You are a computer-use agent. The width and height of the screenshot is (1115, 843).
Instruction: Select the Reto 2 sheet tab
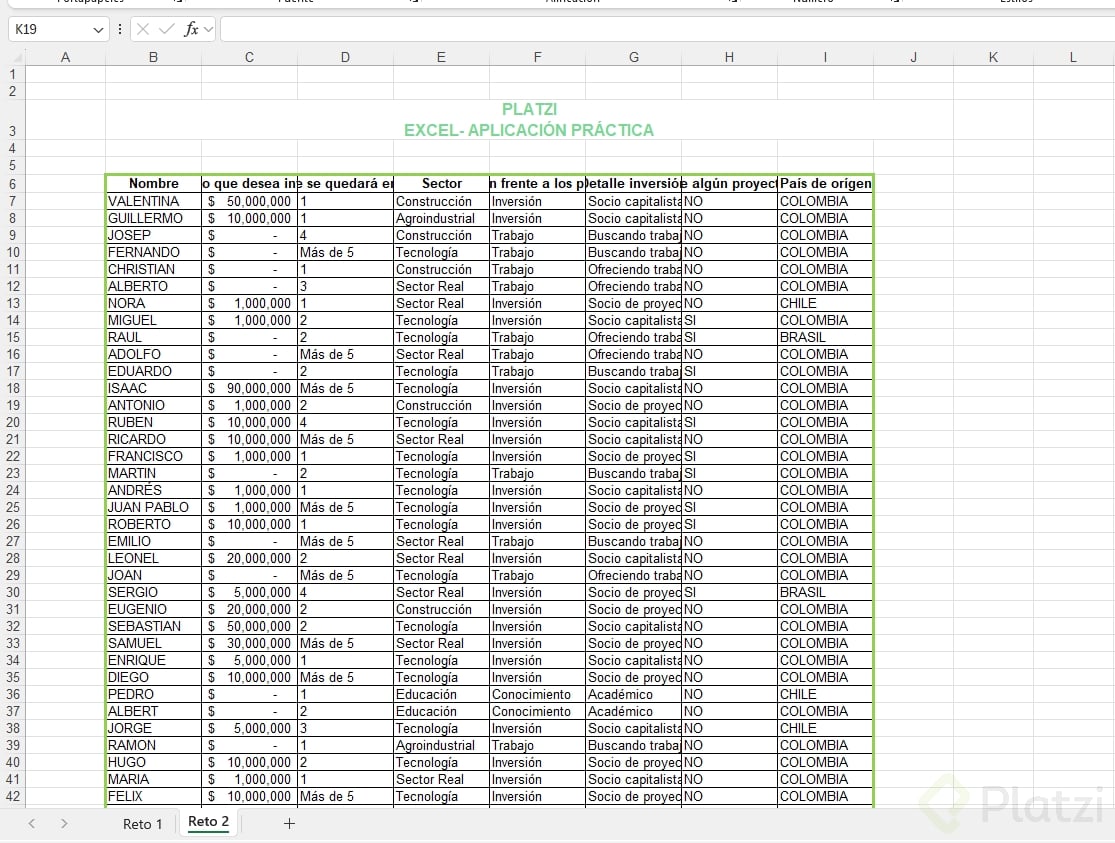(x=208, y=822)
